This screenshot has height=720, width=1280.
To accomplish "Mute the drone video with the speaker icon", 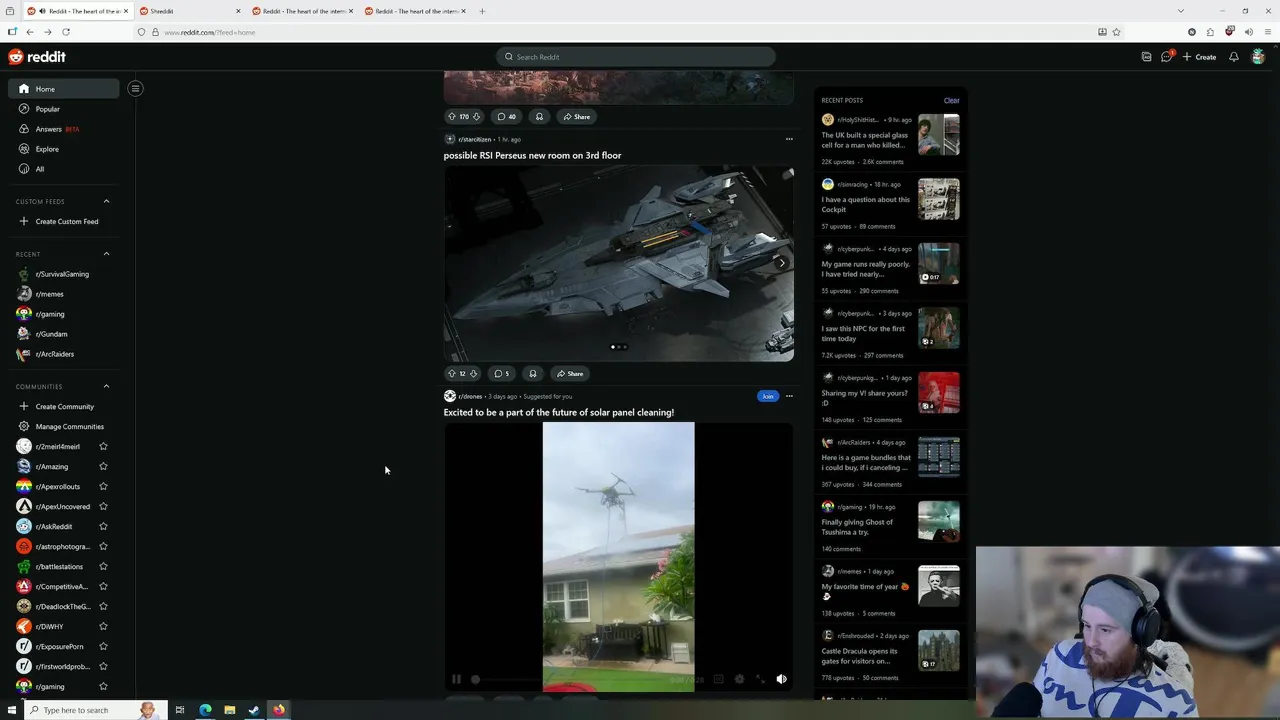I will [781, 679].
